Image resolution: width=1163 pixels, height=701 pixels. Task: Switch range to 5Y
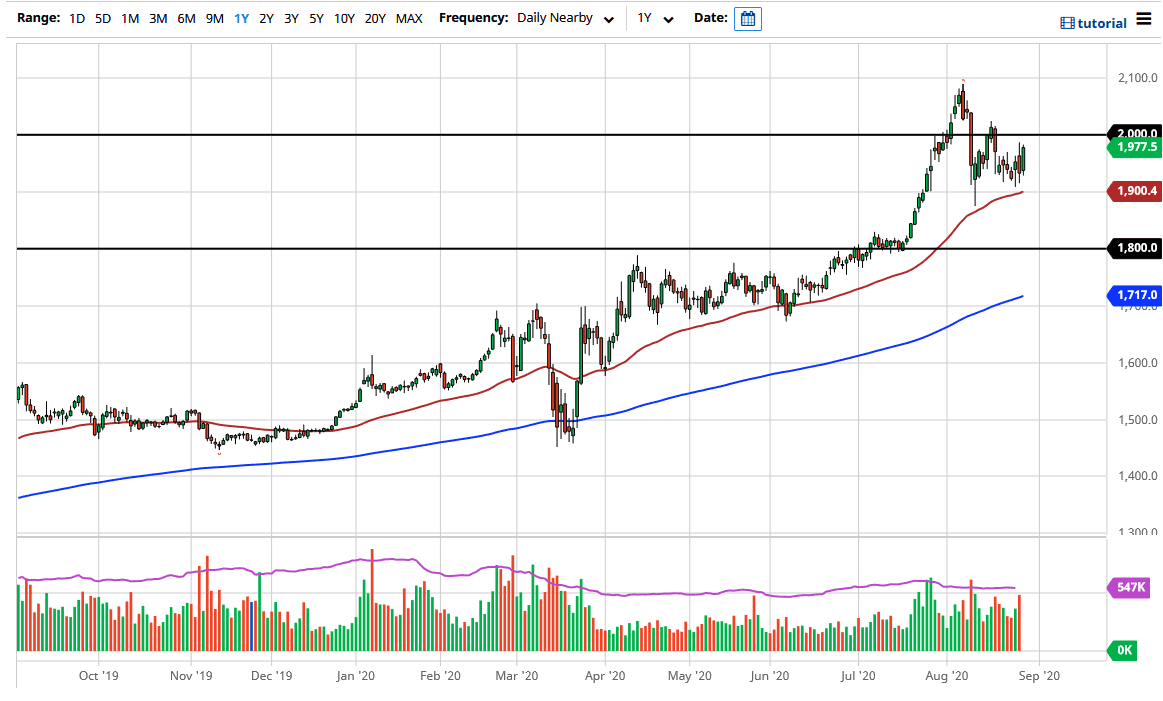click(316, 19)
